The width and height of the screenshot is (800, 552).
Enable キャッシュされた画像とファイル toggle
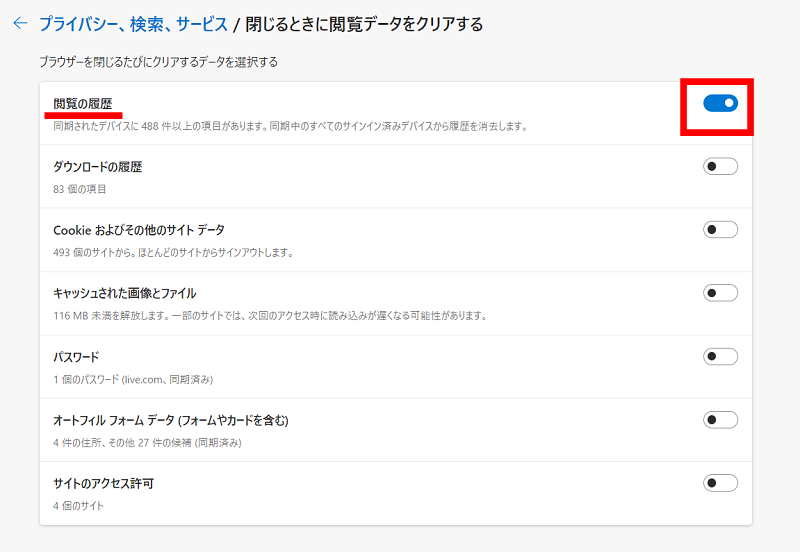click(720, 293)
